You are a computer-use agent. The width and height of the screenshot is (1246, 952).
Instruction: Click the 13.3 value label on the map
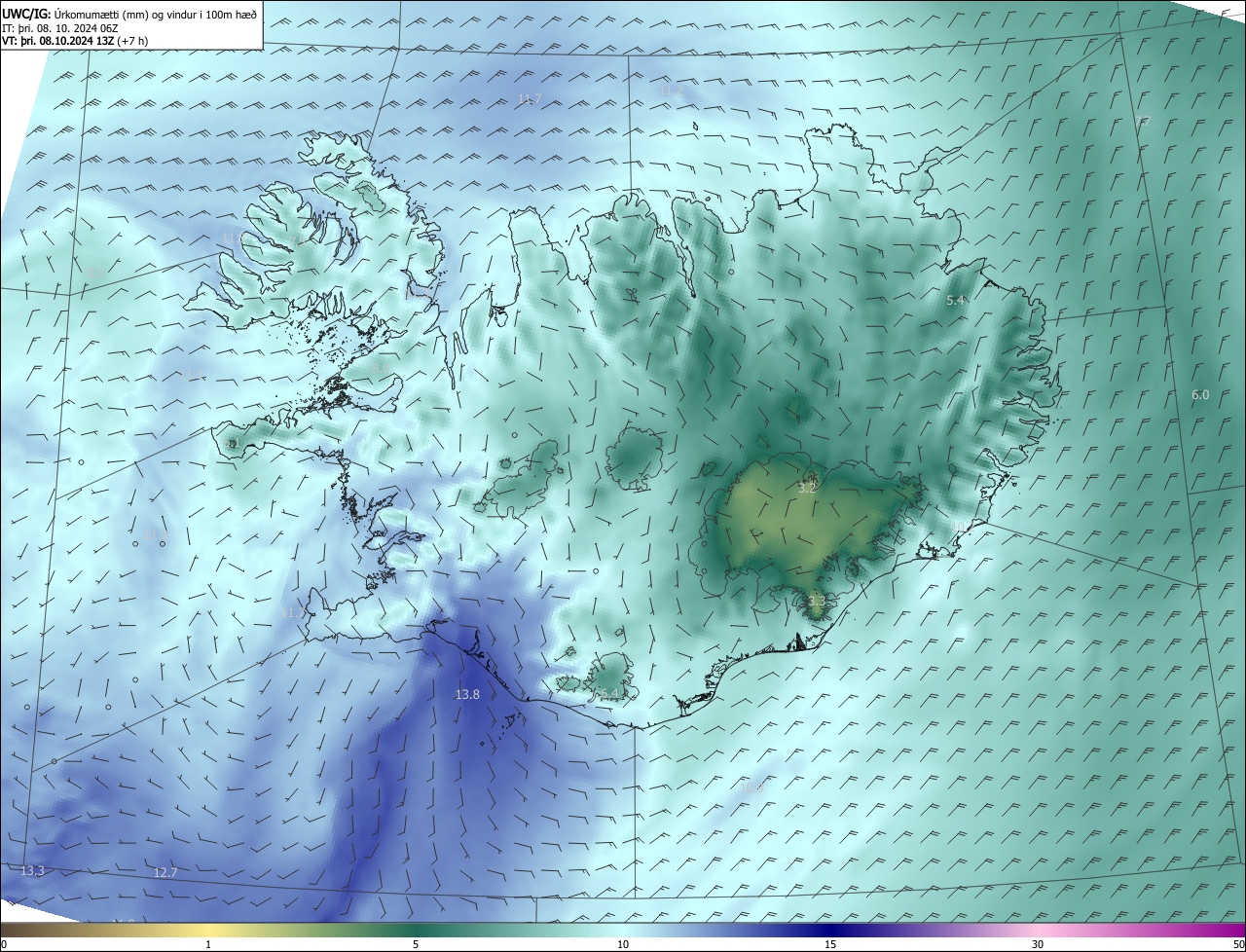point(32,870)
